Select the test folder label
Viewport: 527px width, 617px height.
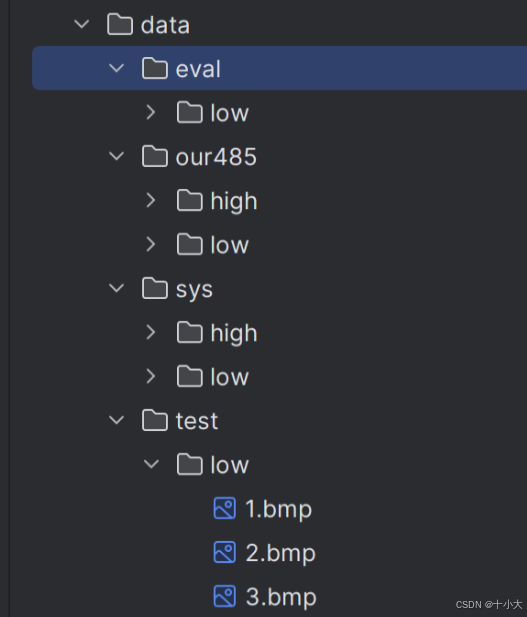(x=197, y=421)
